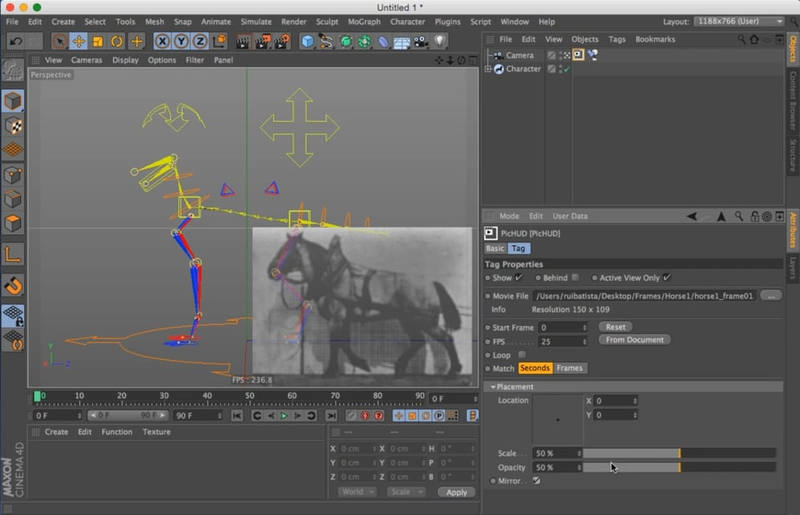Uncheck the Show checkbox in Tag Properties
The width and height of the screenshot is (800, 515).
[522, 277]
